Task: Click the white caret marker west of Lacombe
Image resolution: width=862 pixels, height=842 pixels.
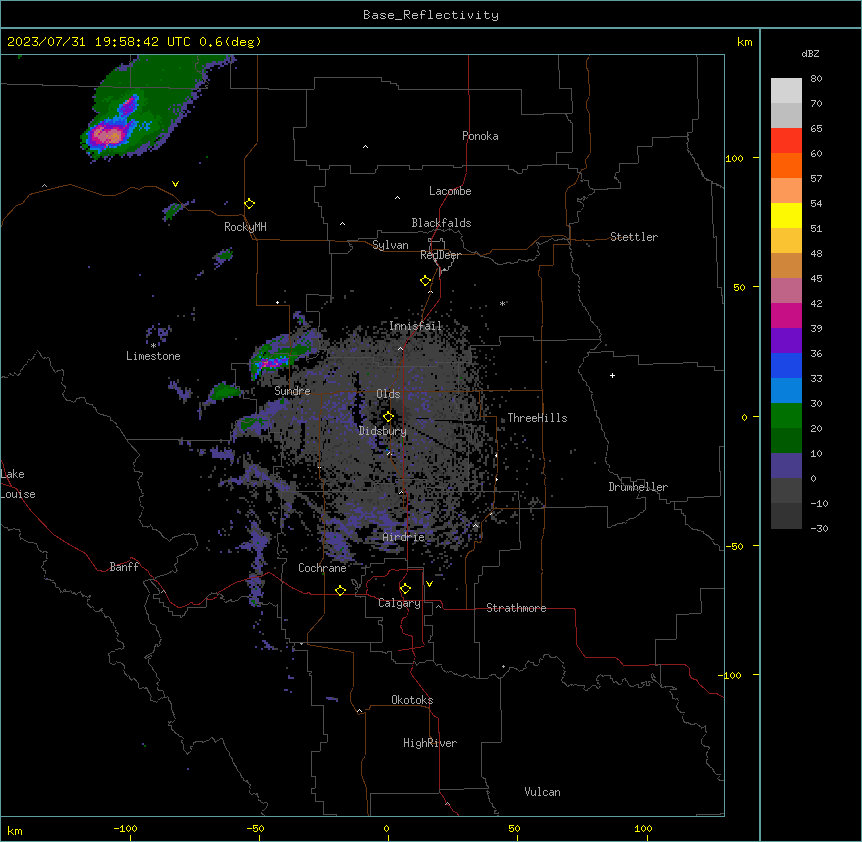Action: pyautogui.click(x=397, y=198)
